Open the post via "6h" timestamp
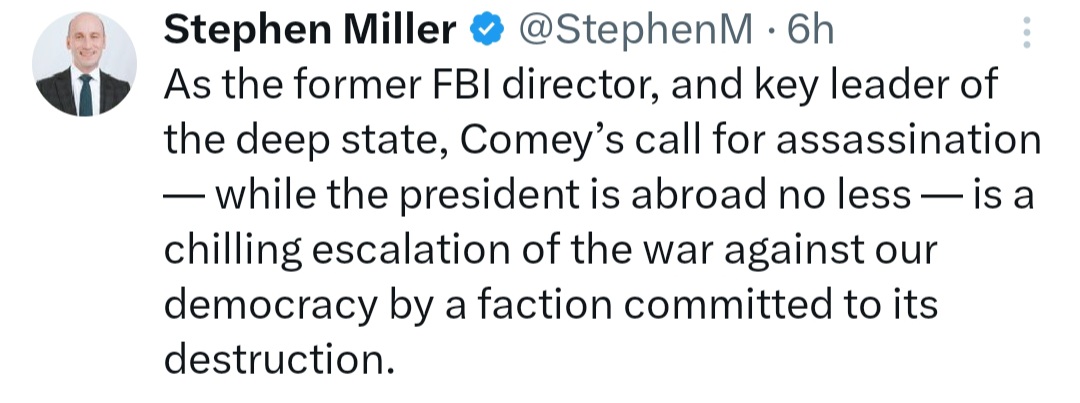This screenshot has width=1080, height=403. point(811,31)
